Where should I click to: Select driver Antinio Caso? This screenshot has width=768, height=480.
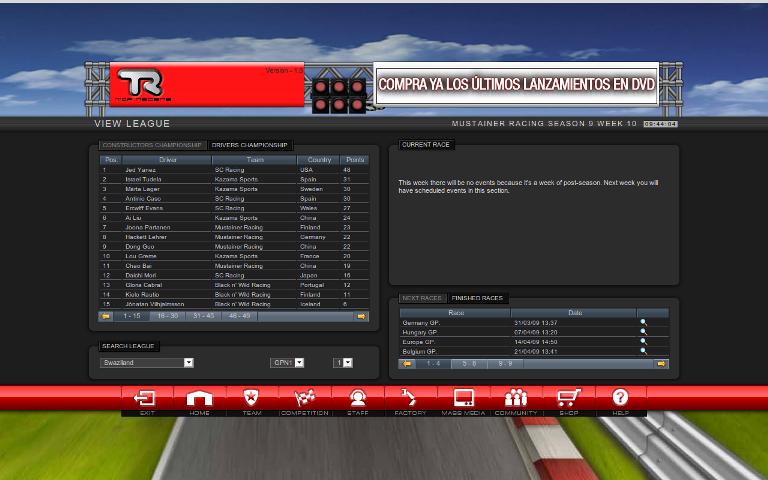tap(143, 198)
